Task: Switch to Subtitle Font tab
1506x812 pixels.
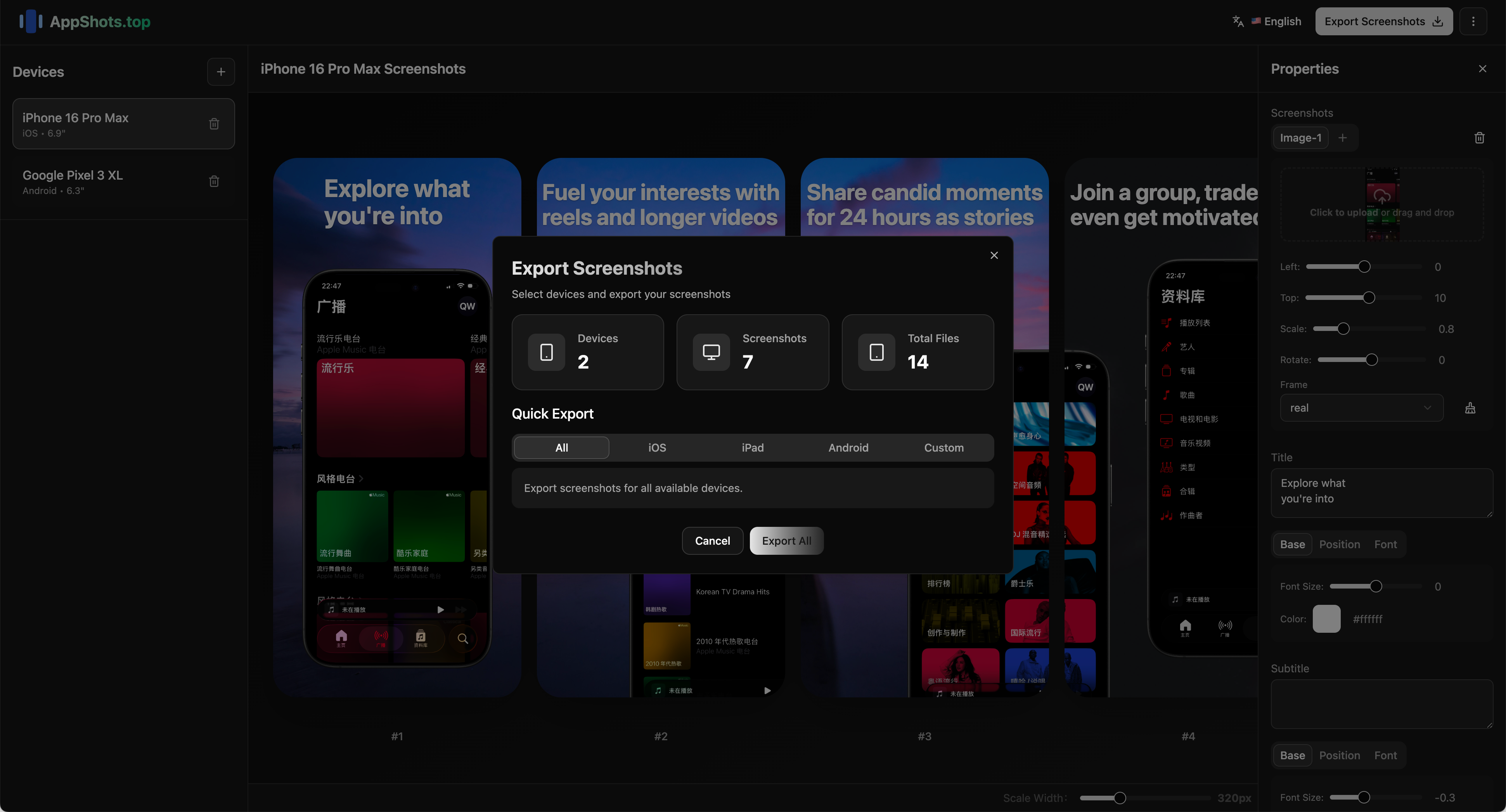Action: pos(1385,755)
